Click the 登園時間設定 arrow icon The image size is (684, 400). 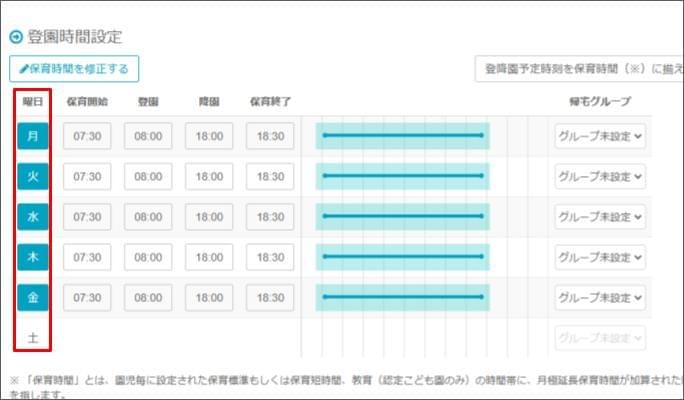pyautogui.click(x=15, y=37)
